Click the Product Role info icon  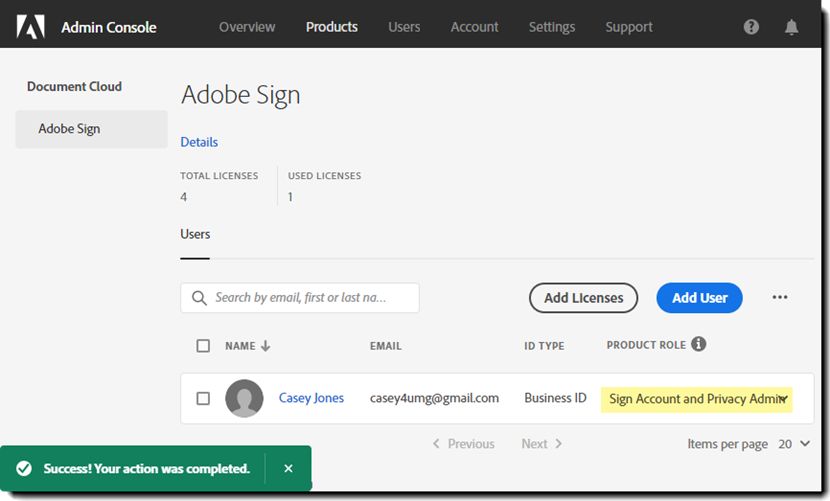699,344
